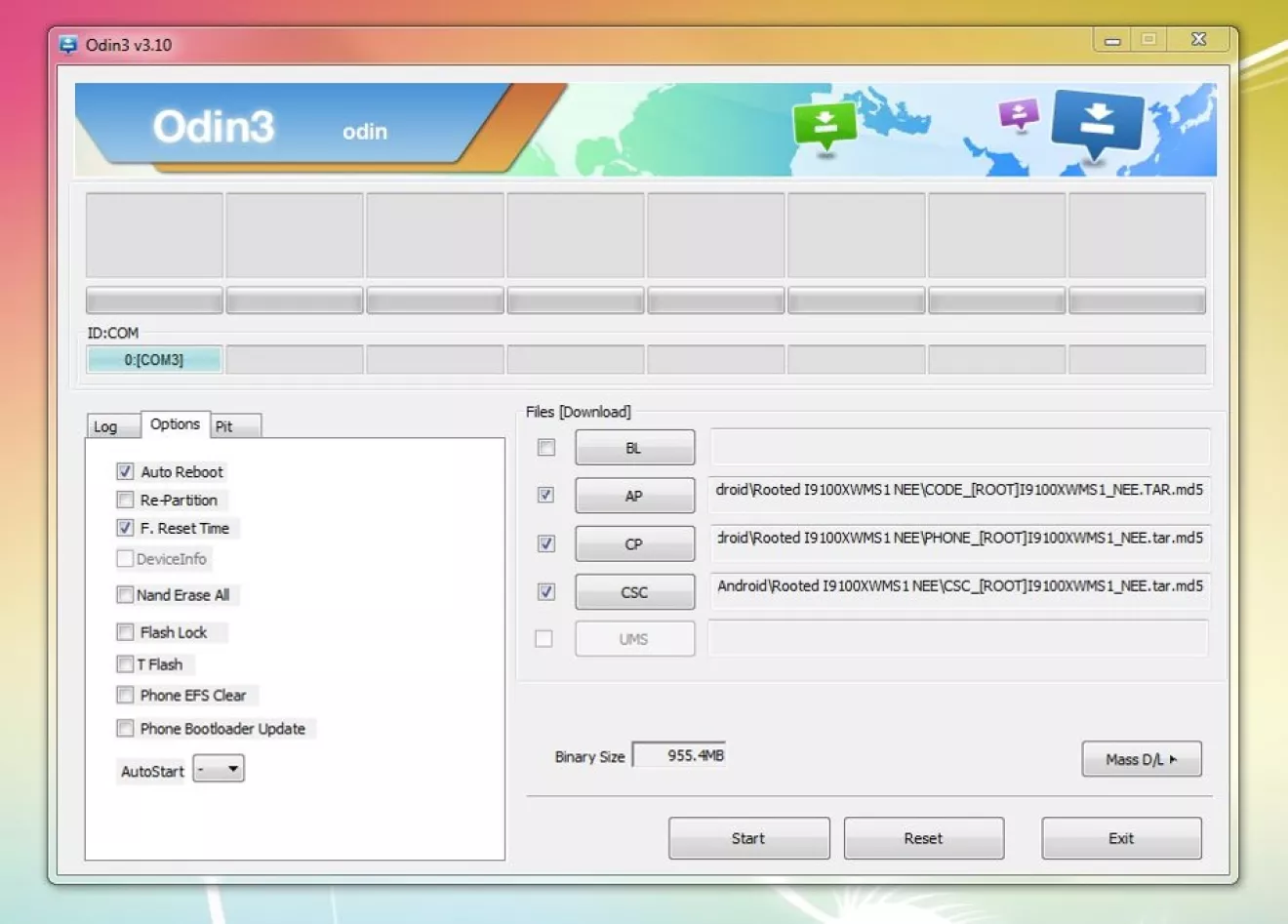Screen dimensions: 1288x924
Task: Click the CP file path field
Action: coord(960,542)
